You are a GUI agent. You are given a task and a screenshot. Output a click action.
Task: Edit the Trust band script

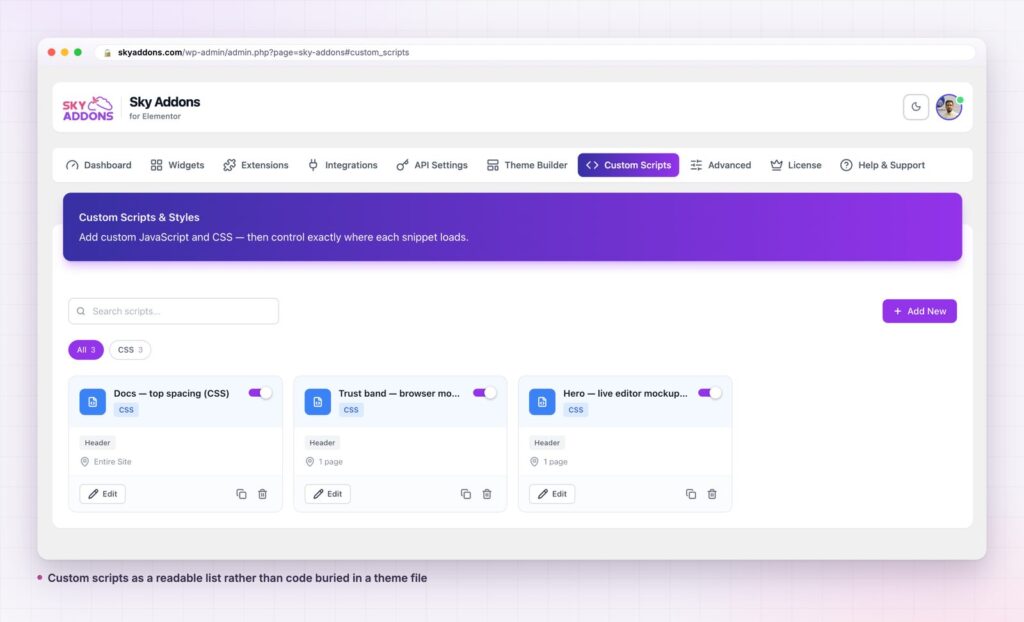pos(327,494)
